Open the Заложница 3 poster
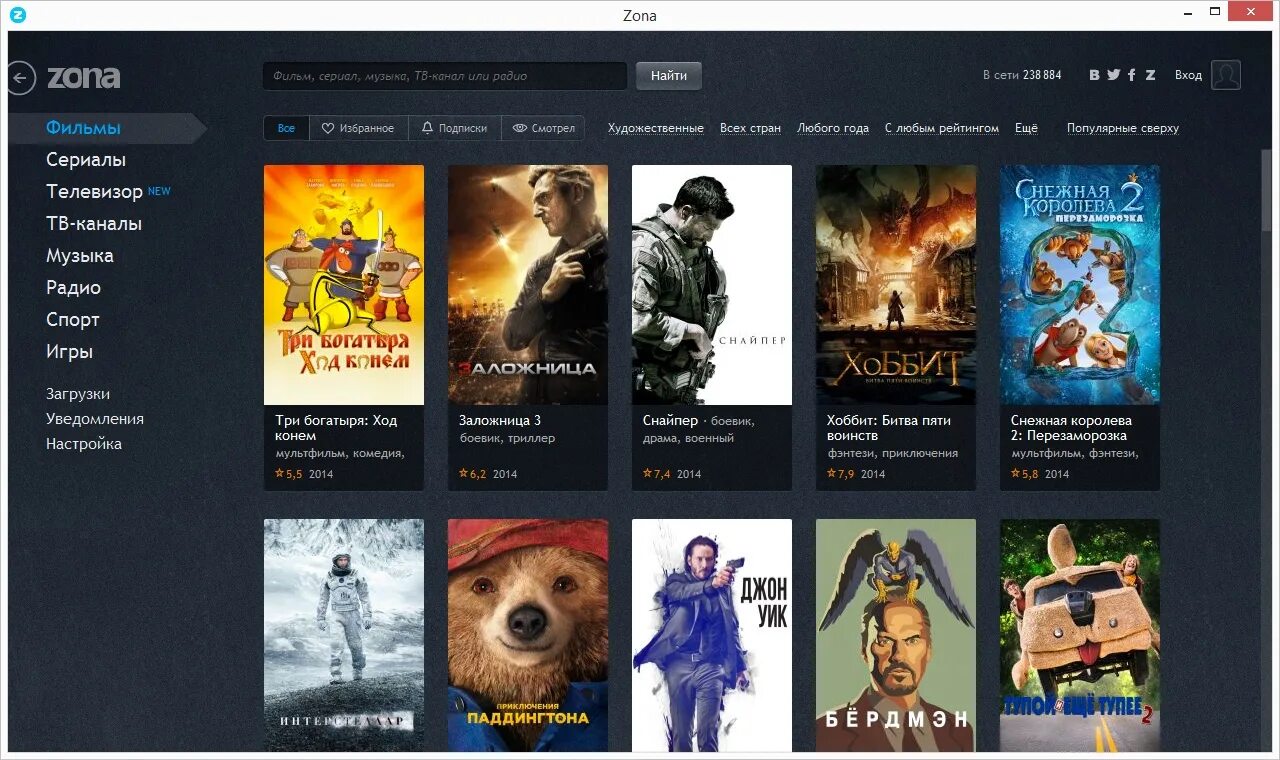This screenshot has width=1280, height=760. 528,285
